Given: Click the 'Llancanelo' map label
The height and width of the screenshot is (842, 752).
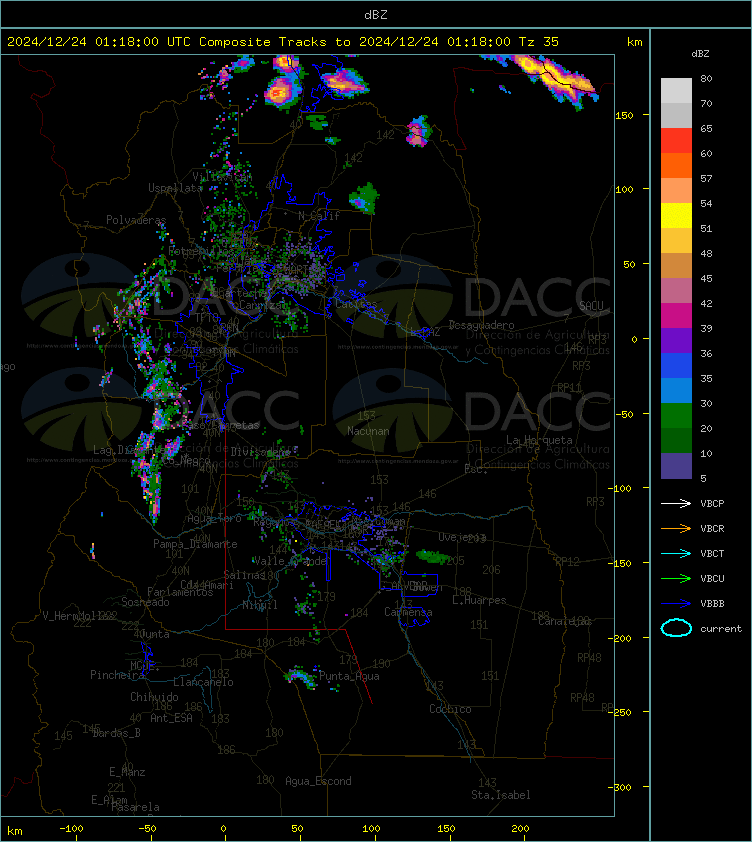Looking at the screenshot, I should tap(203, 682).
